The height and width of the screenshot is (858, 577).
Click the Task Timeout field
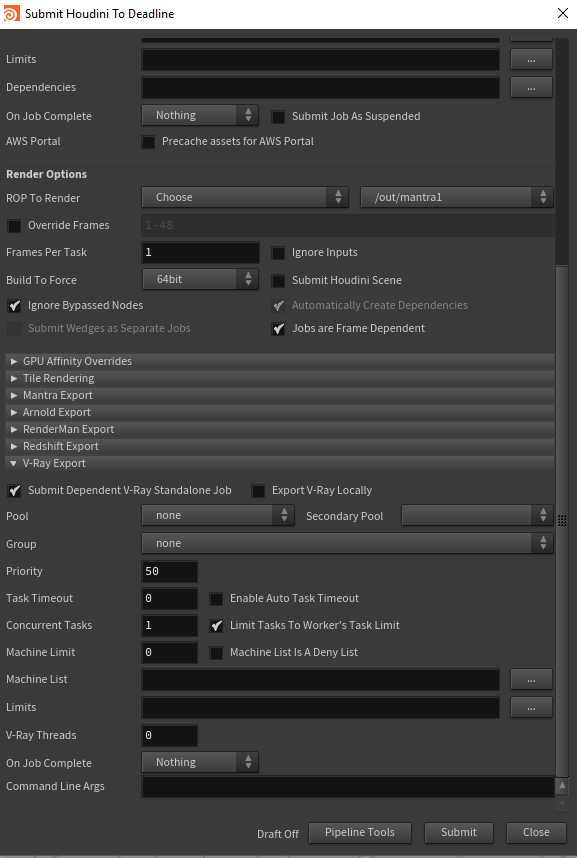click(170, 598)
